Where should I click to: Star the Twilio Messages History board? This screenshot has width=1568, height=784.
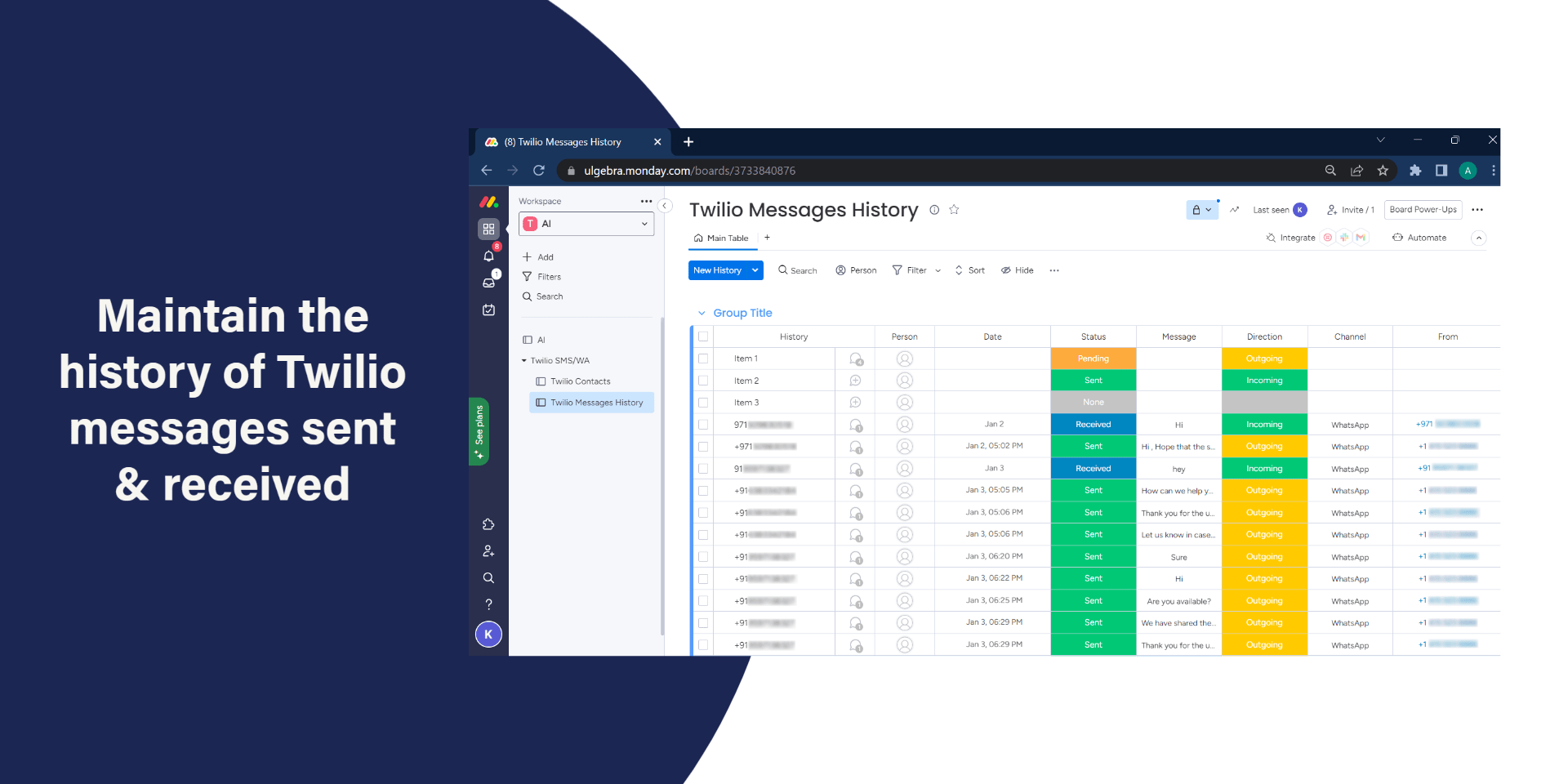point(954,210)
